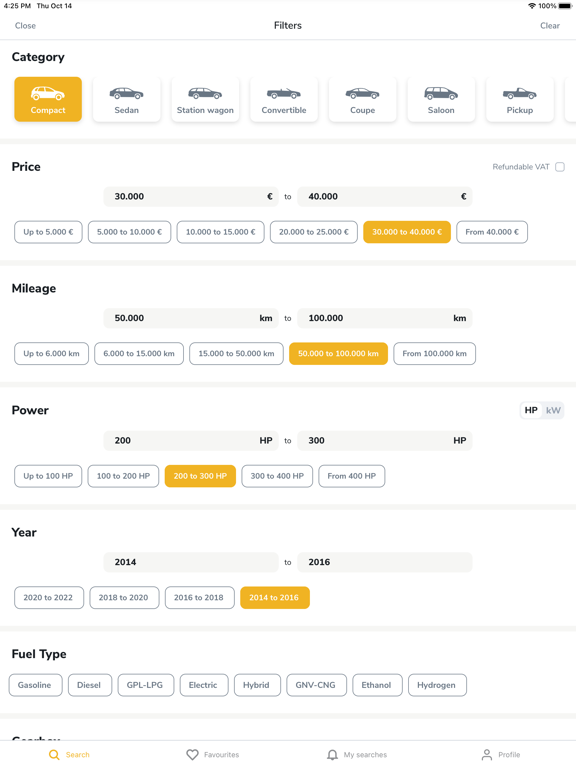The image size is (576, 768).
Task: Edit the minimum mileage 50.000 field
Action: pos(191,318)
